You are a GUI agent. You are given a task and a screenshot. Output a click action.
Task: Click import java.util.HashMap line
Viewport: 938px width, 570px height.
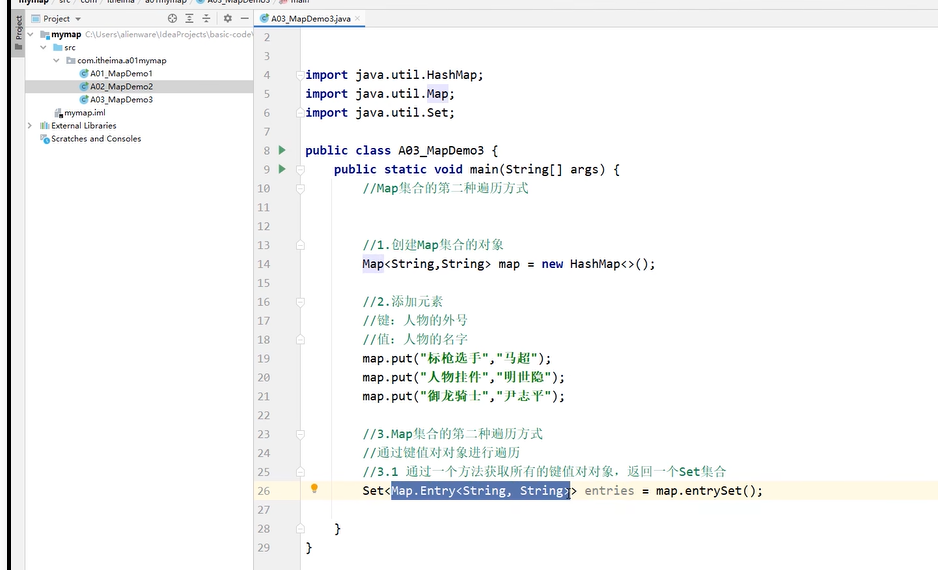394,75
